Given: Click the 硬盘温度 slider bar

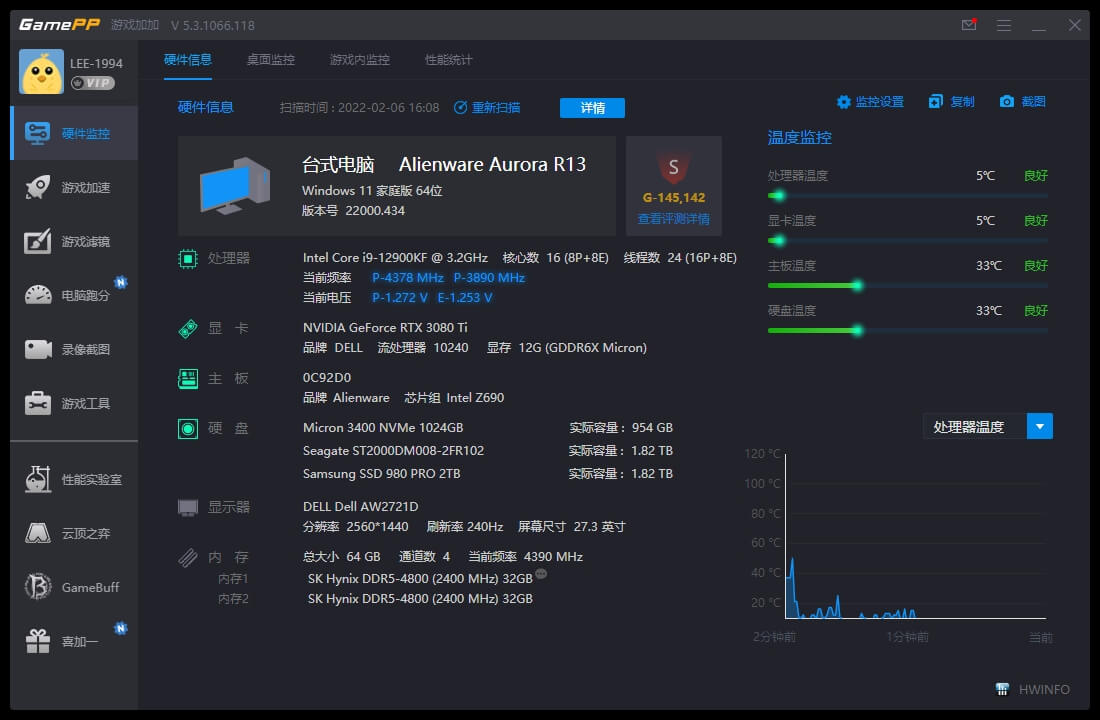Looking at the screenshot, I should pyautogui.click(x=908, y=331).
